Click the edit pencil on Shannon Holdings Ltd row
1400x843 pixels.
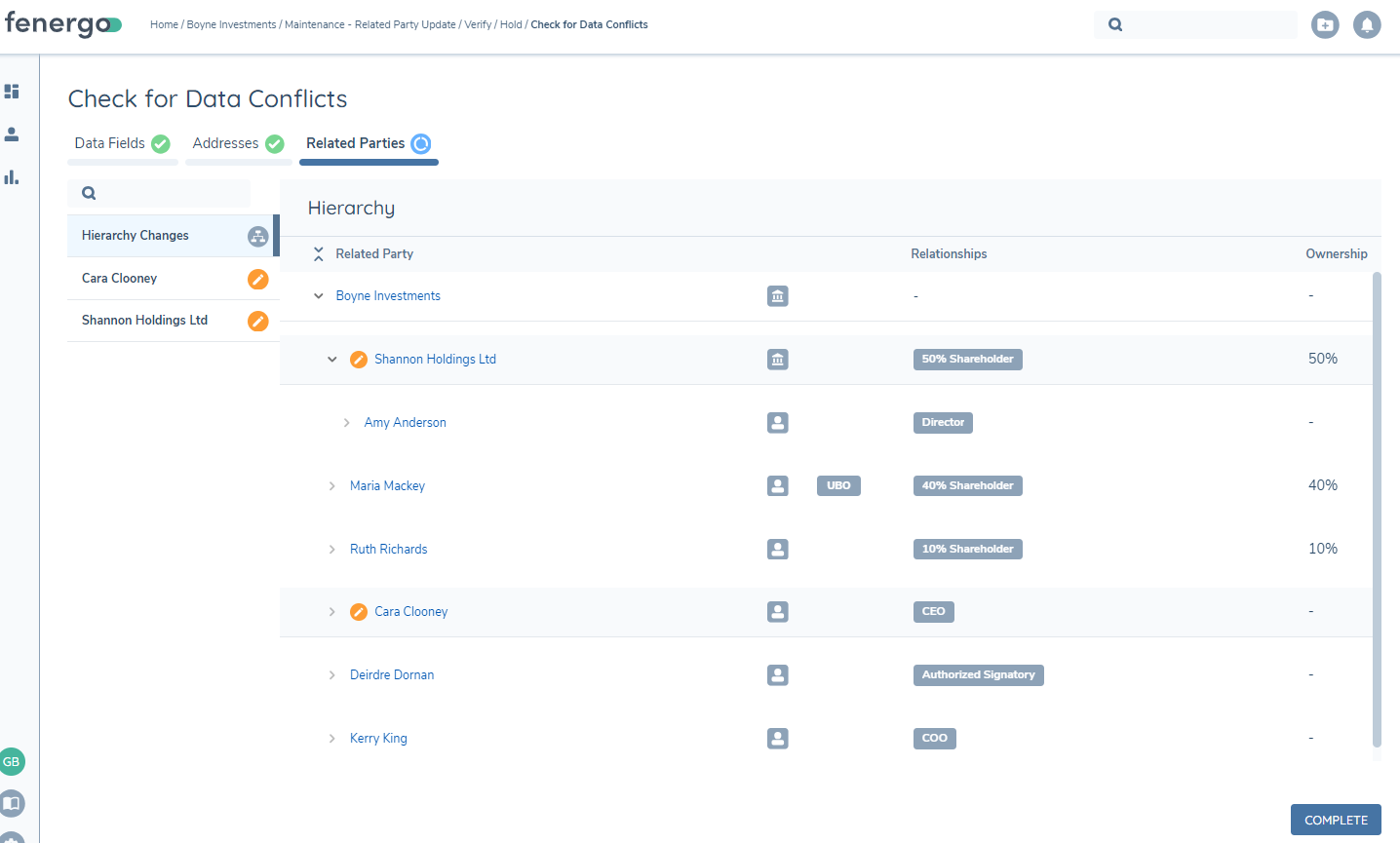[x=358, y=359]
